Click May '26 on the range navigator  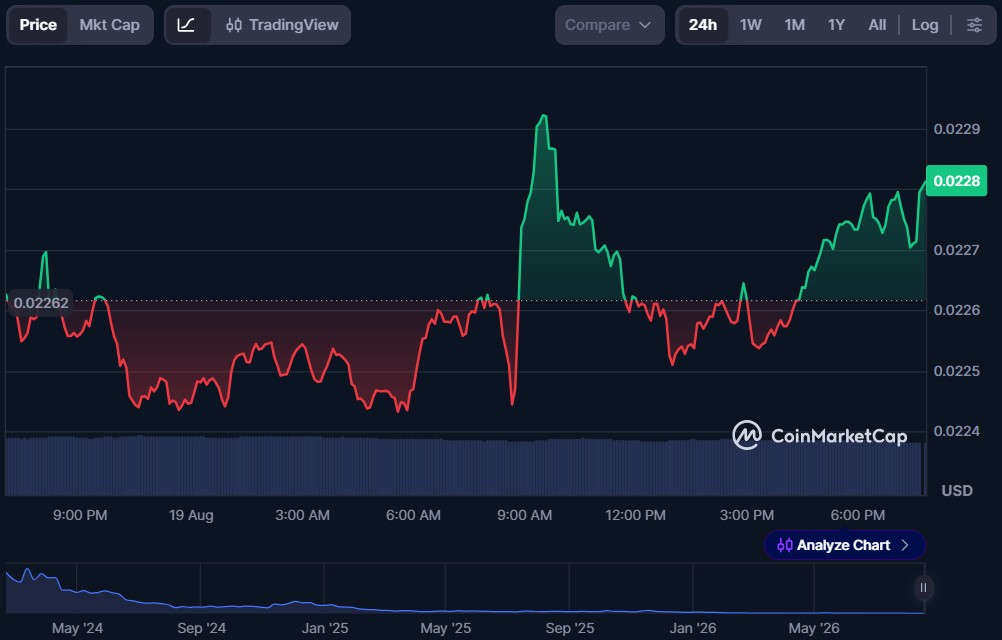coord(813,628)
